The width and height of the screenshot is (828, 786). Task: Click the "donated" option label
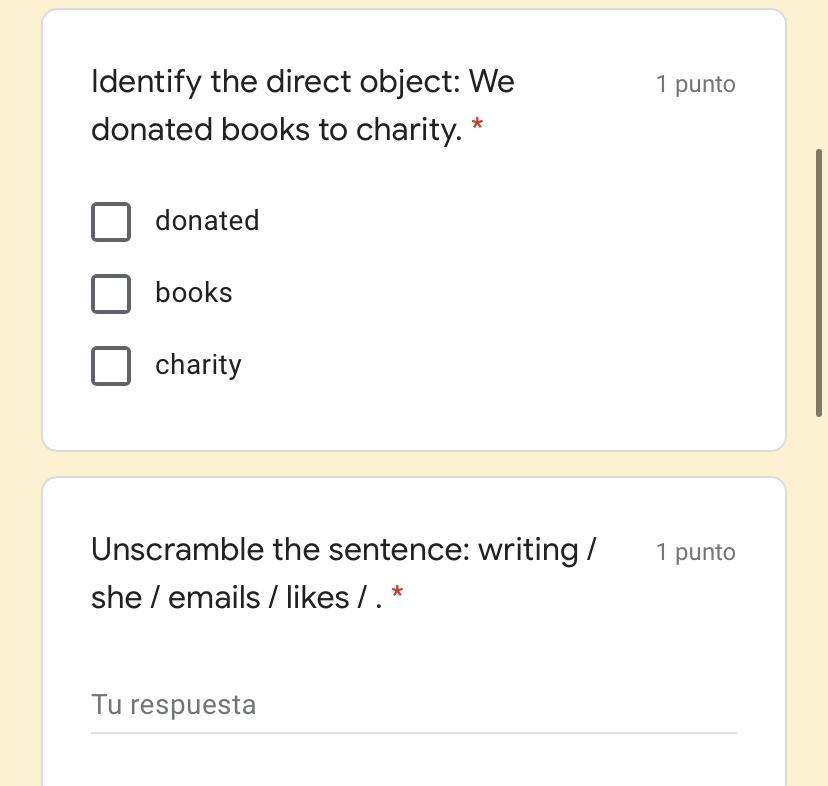pos(207,221)
